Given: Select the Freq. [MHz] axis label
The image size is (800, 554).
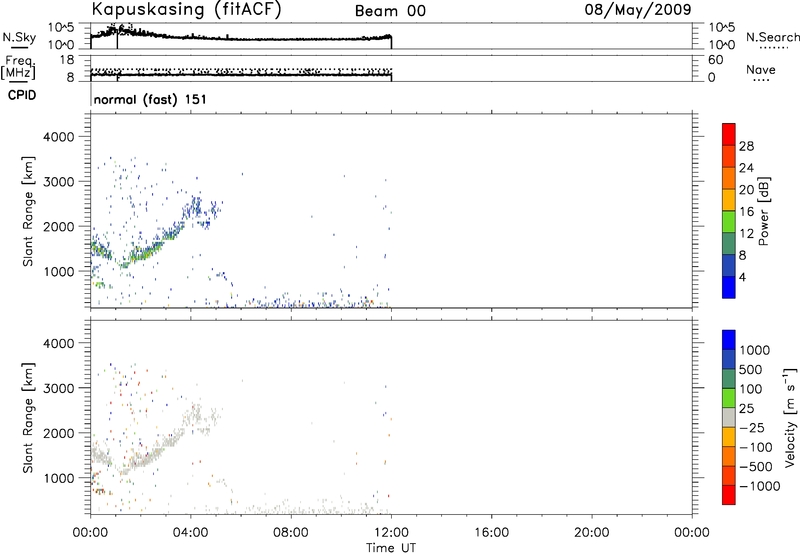Looking at the screenshot, I should pyautogui.click(x=19, y=67).
